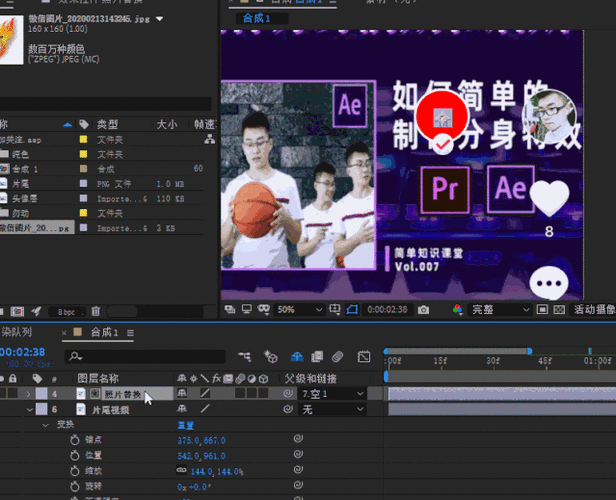This screenshot has height=500, width=616.
Task: Collapse layer 6 片尾视频 properties
Action: point(29,410)
